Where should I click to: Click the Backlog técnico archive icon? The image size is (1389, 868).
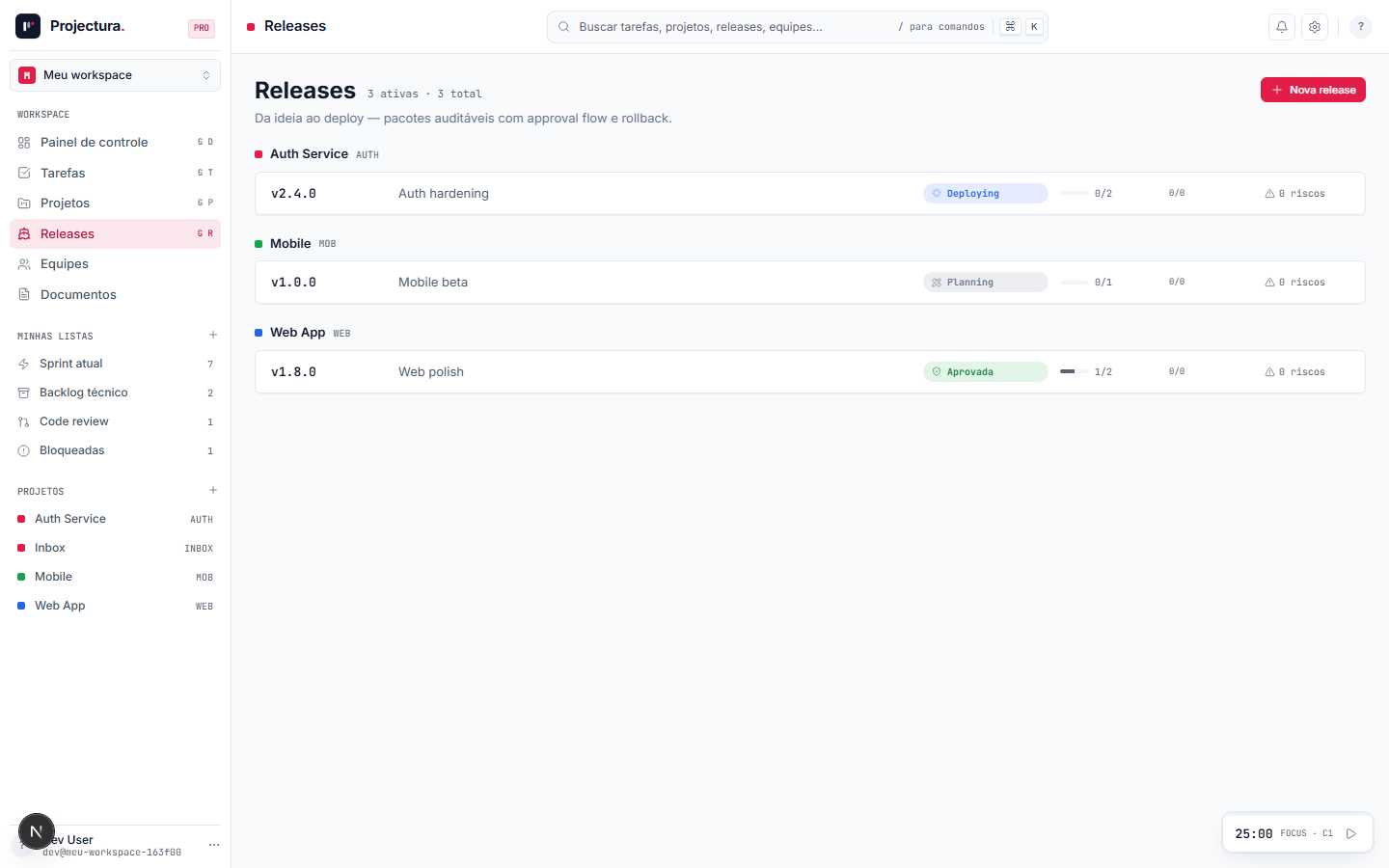[x=24, y=393]
